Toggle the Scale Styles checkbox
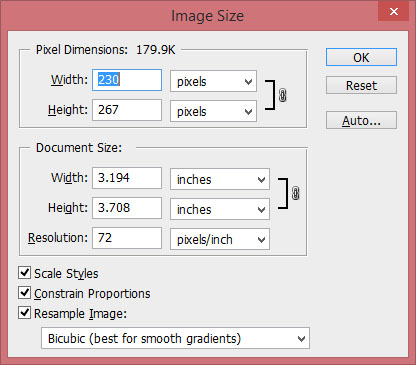 click(x=25, y=273)
